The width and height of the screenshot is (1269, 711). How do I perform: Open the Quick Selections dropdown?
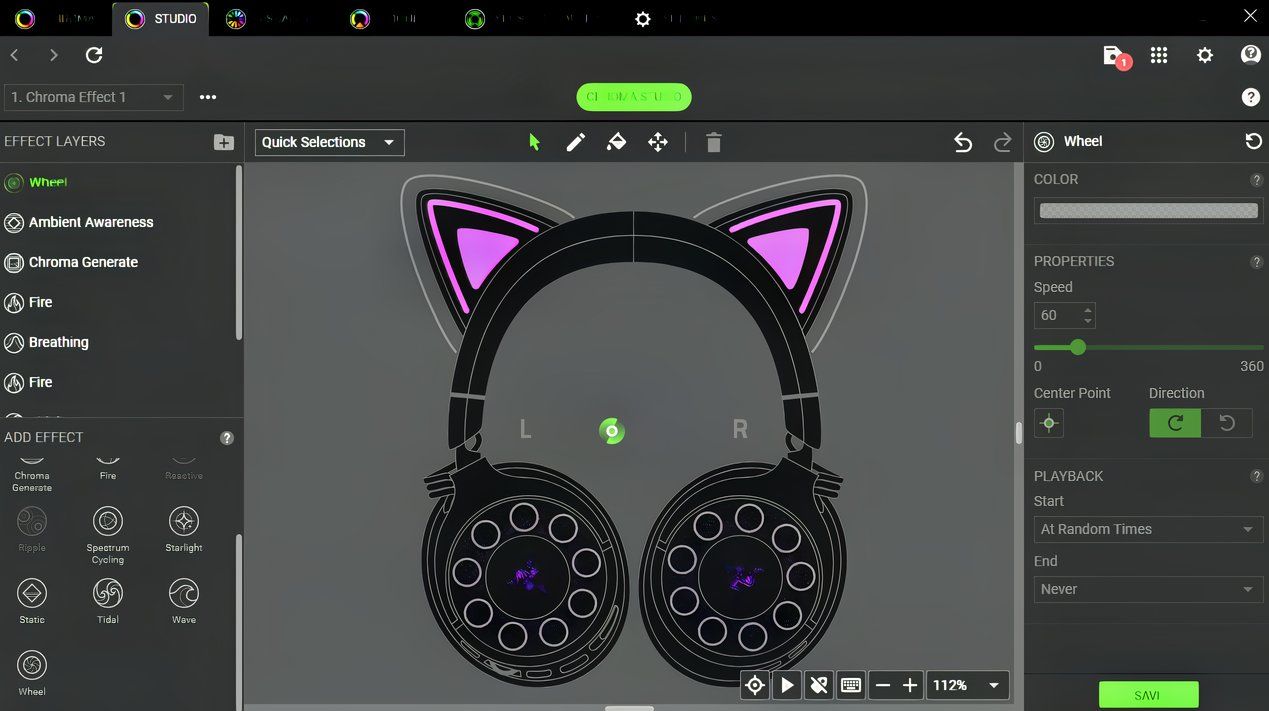pos(329,142)
